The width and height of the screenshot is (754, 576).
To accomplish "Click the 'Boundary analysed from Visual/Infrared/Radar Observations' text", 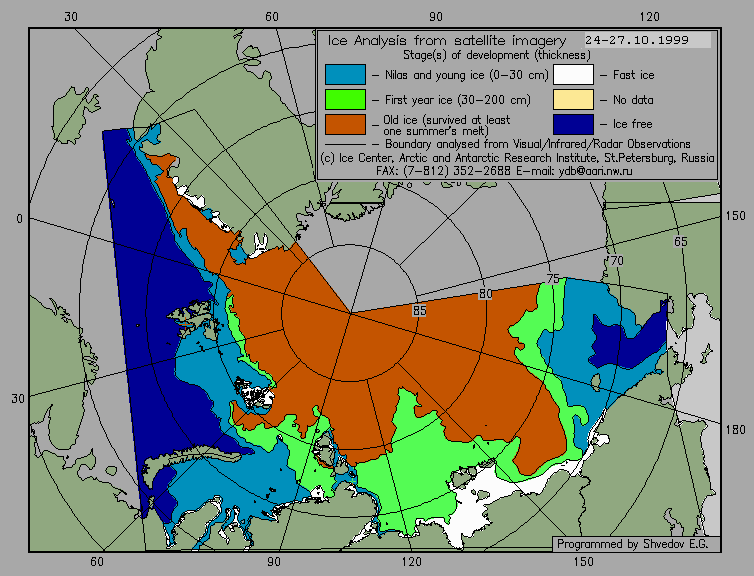I will tap(538, 144).
